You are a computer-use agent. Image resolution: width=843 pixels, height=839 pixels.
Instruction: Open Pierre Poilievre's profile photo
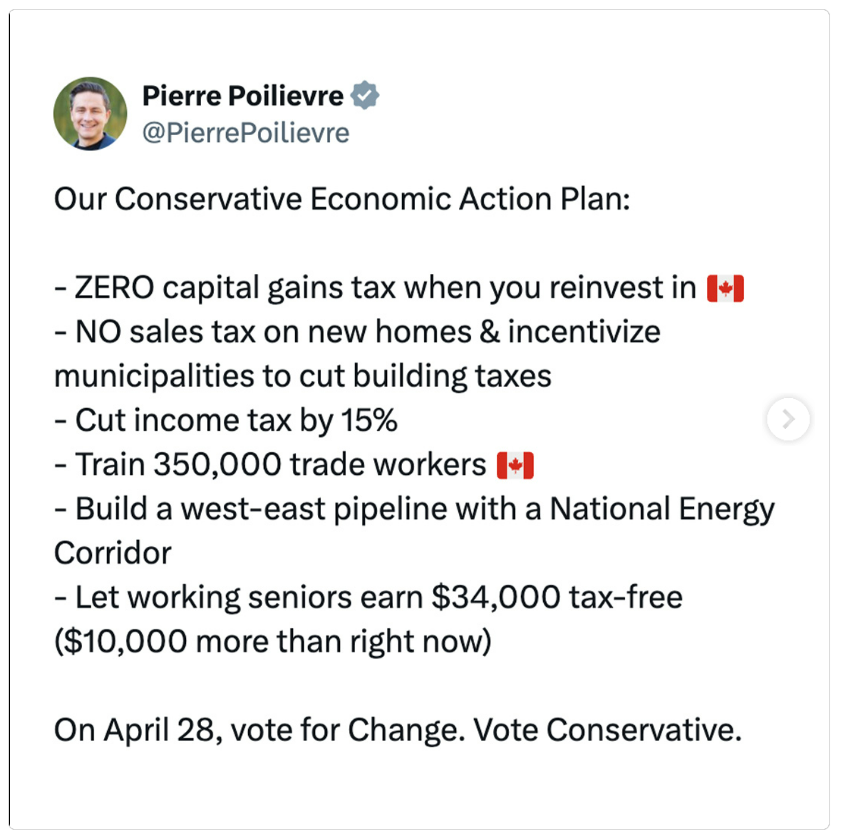[90, 113]
